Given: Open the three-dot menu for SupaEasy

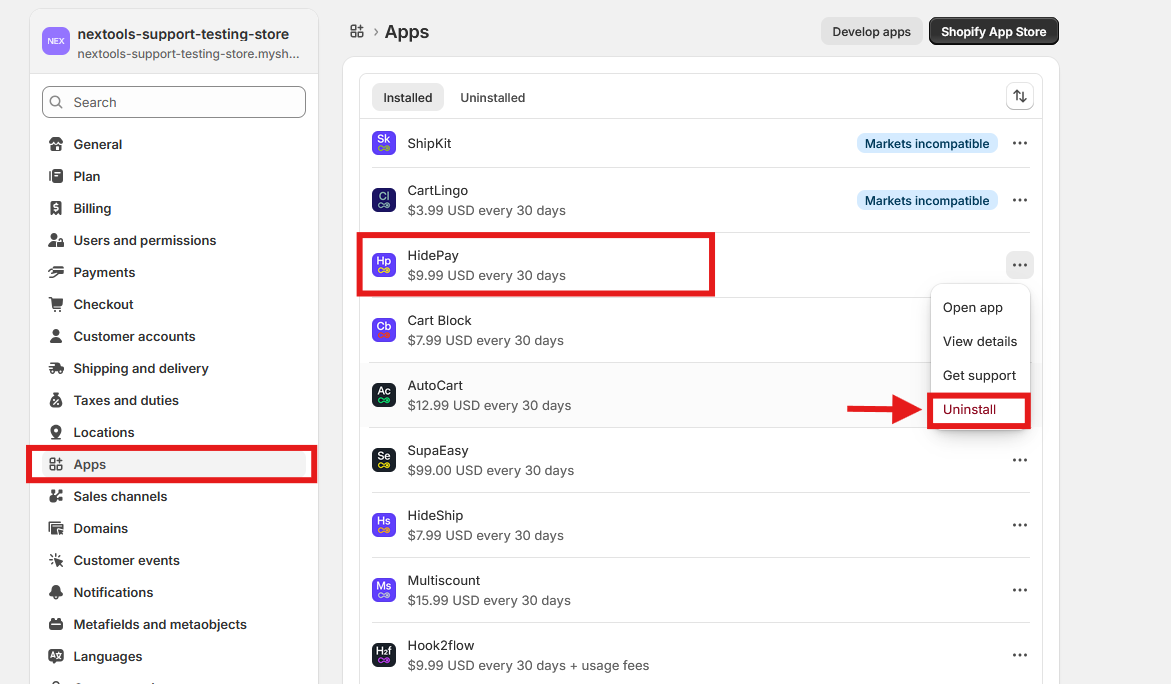Looking at the screenshot, I should [x=1019, y=460].
